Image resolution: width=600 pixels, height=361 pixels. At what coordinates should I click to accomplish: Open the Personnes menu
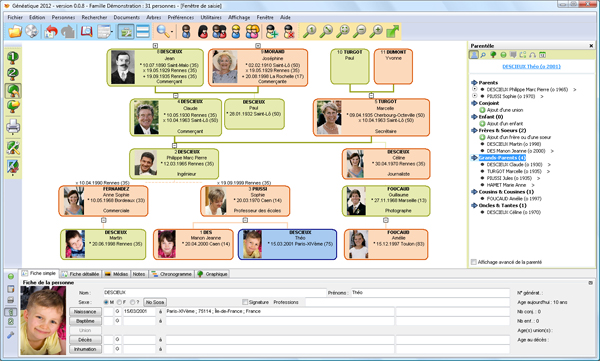pyautogui.click(x=64, y=17)
